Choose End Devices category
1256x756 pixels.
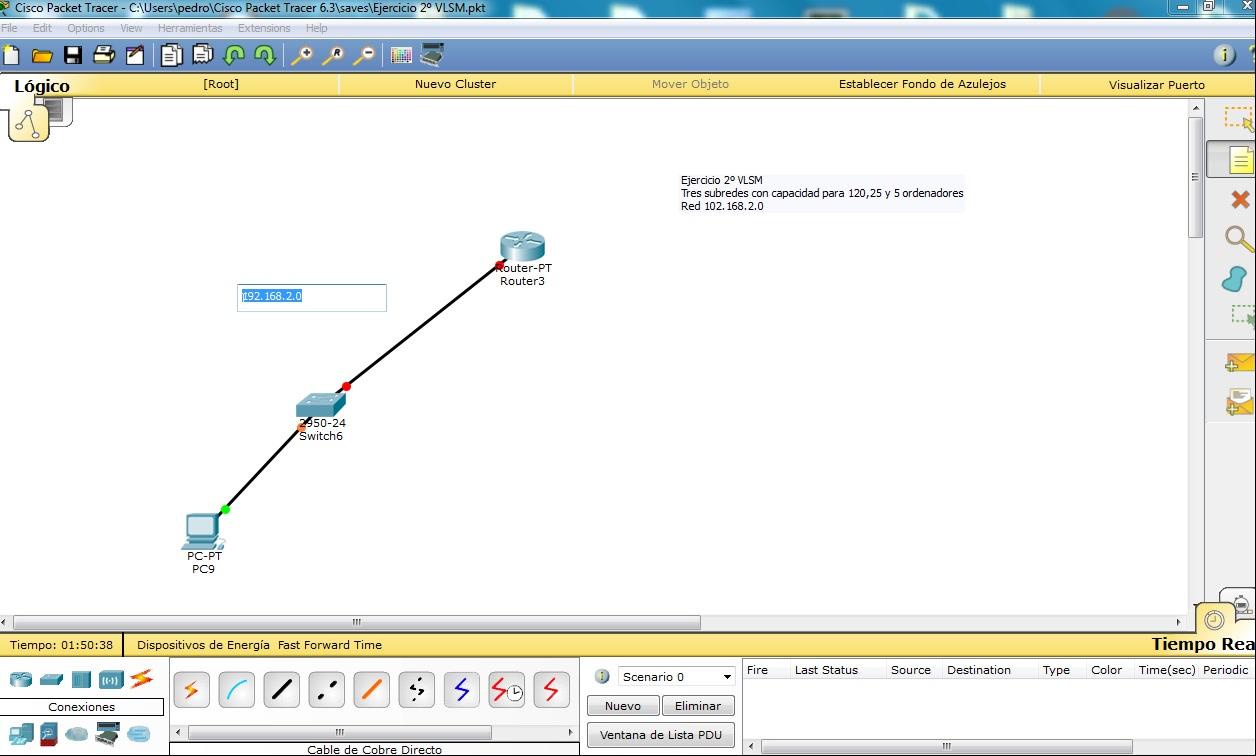click(21, 735)
